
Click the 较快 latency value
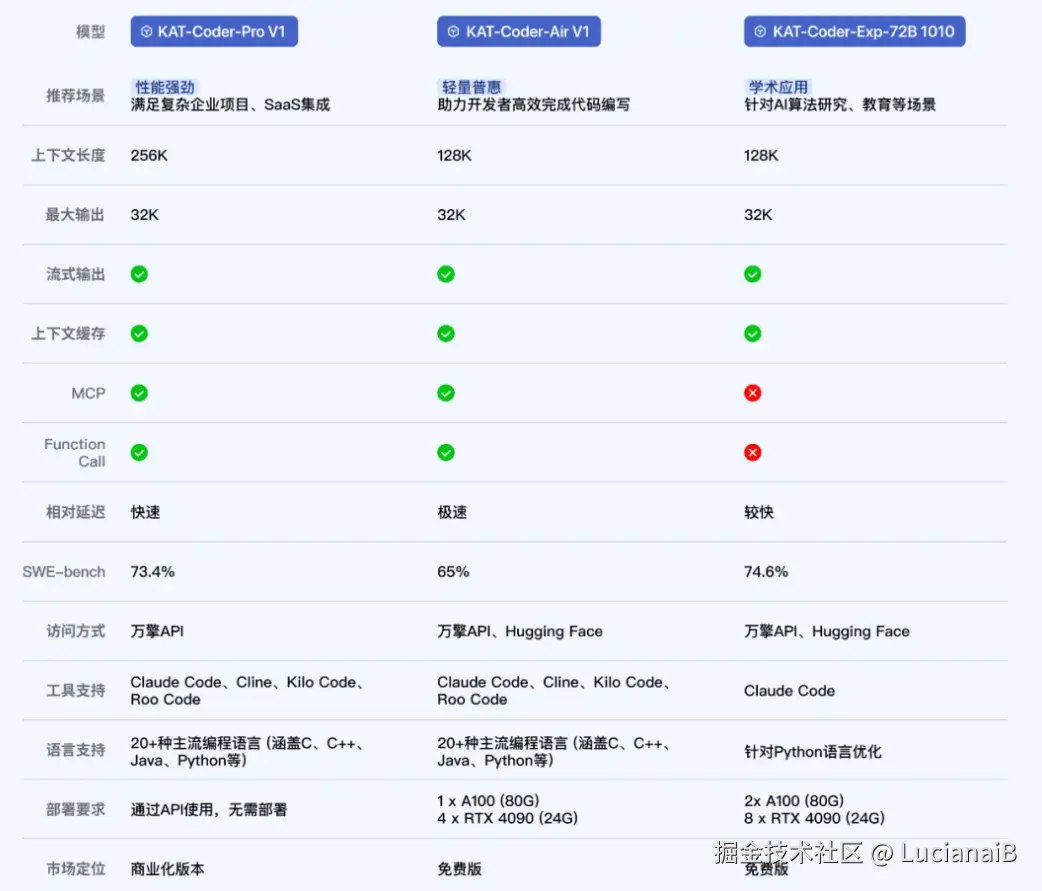tap(759, 512)
